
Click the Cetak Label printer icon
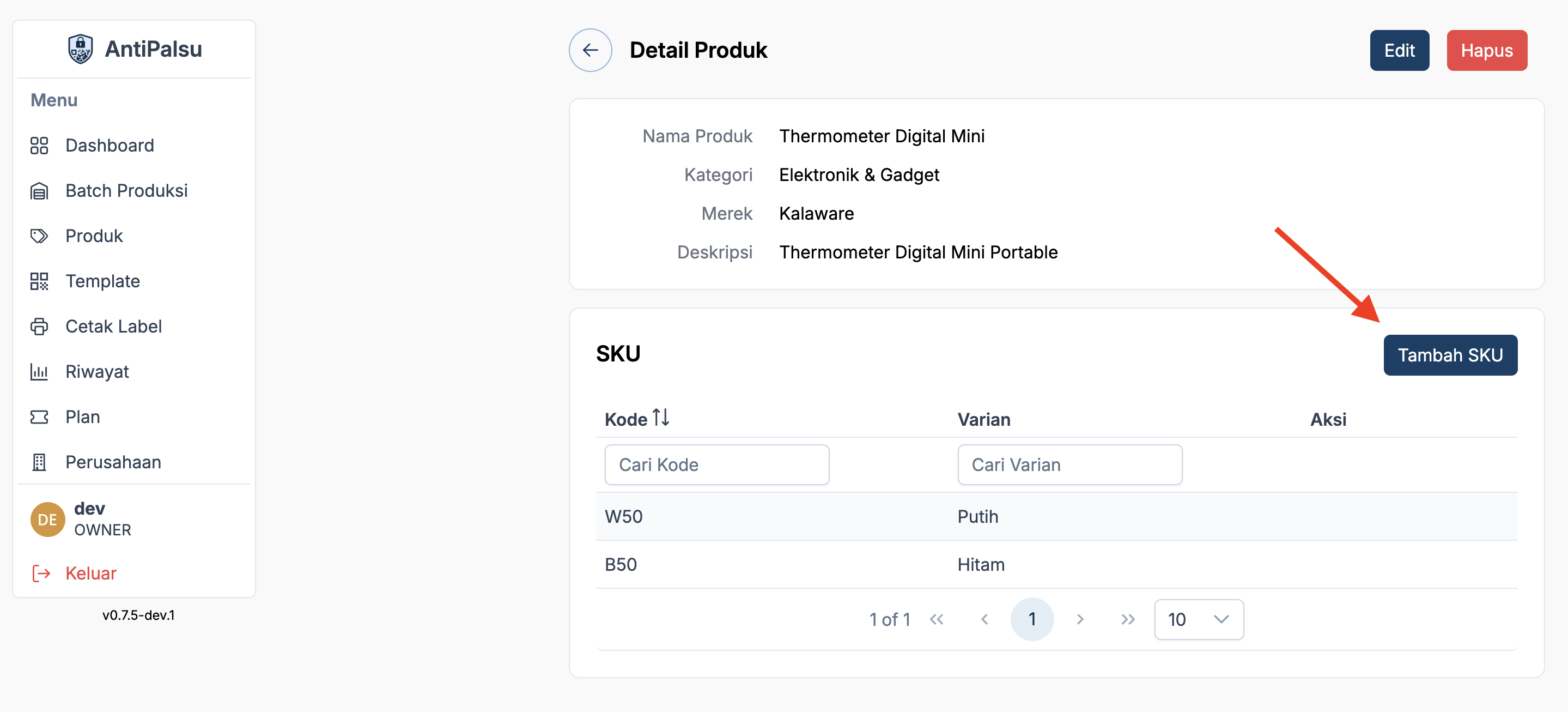click(39, 327)
